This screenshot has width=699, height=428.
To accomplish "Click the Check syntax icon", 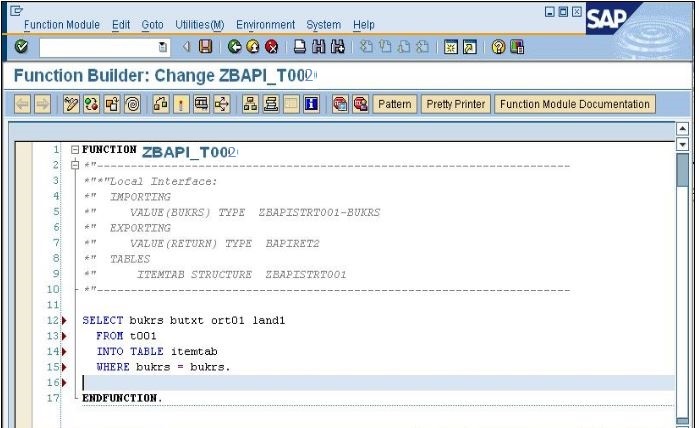I will pos(160,104).
